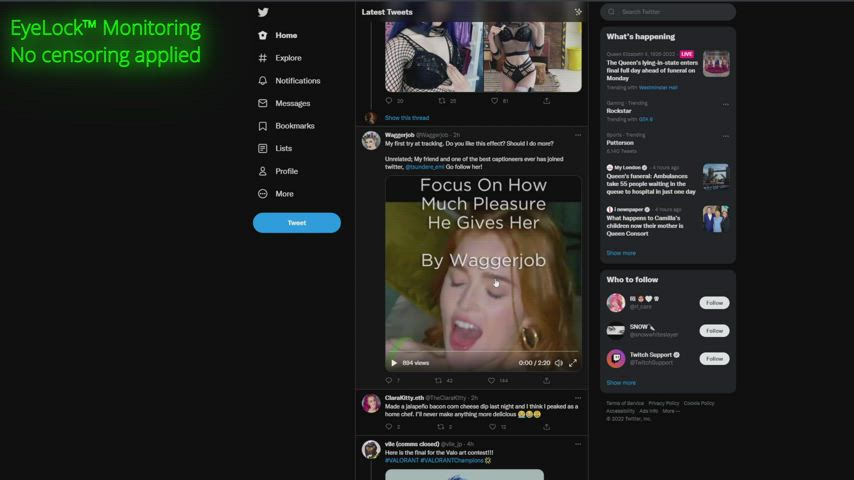Open ClaraKitty.eth's profile avatar
854x480 pixels.
pos(371,403)
